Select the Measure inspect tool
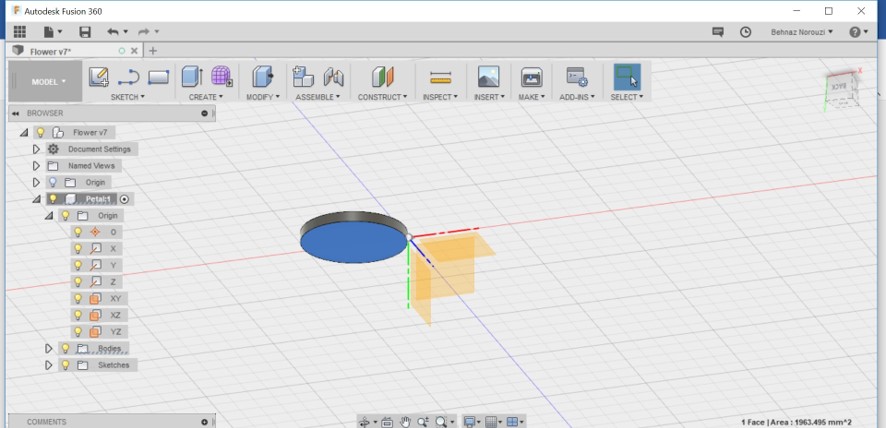Viewport: 886px width, 428px height. [x=440, y=77]
